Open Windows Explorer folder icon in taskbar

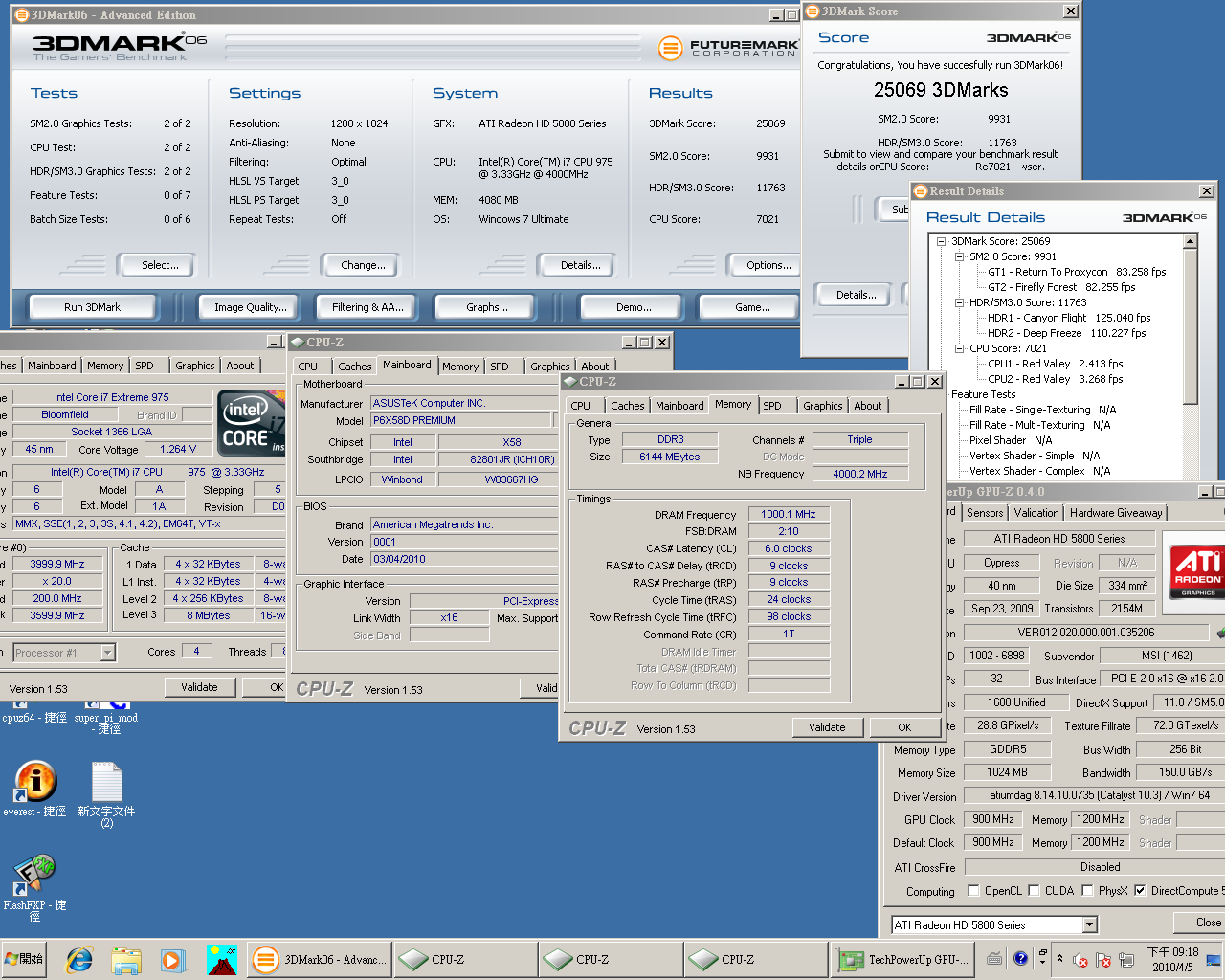click(126, 959)
